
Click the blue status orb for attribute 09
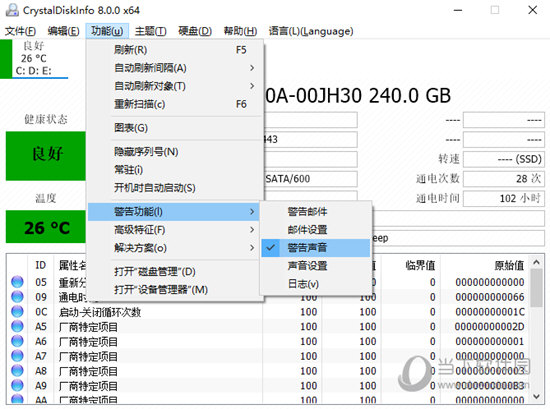tap(17, 297)
